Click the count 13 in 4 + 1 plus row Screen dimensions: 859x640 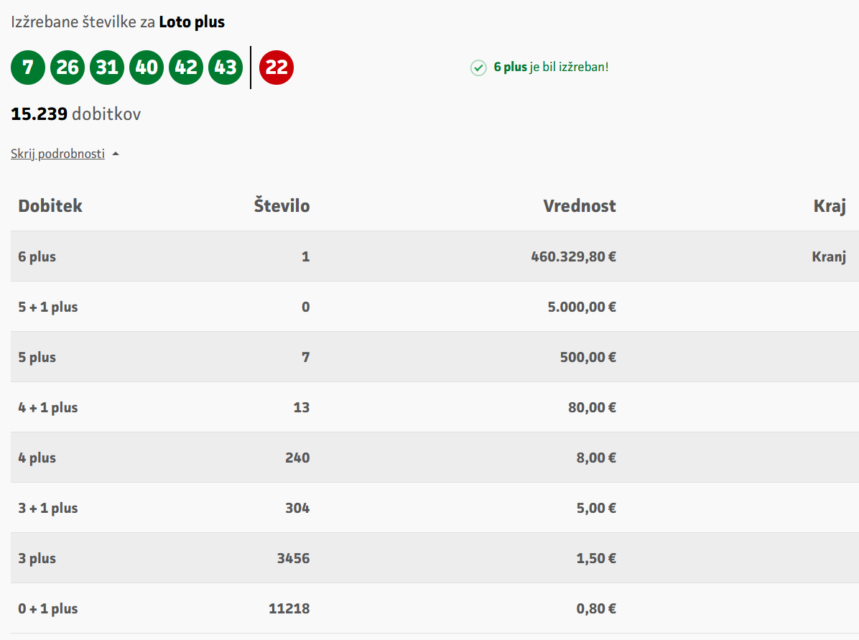(x=301, y=408)
